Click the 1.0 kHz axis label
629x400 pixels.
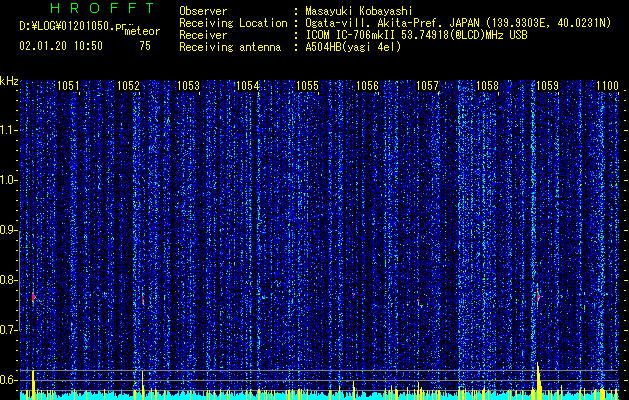pyautogui.click(x=8, y=181)
